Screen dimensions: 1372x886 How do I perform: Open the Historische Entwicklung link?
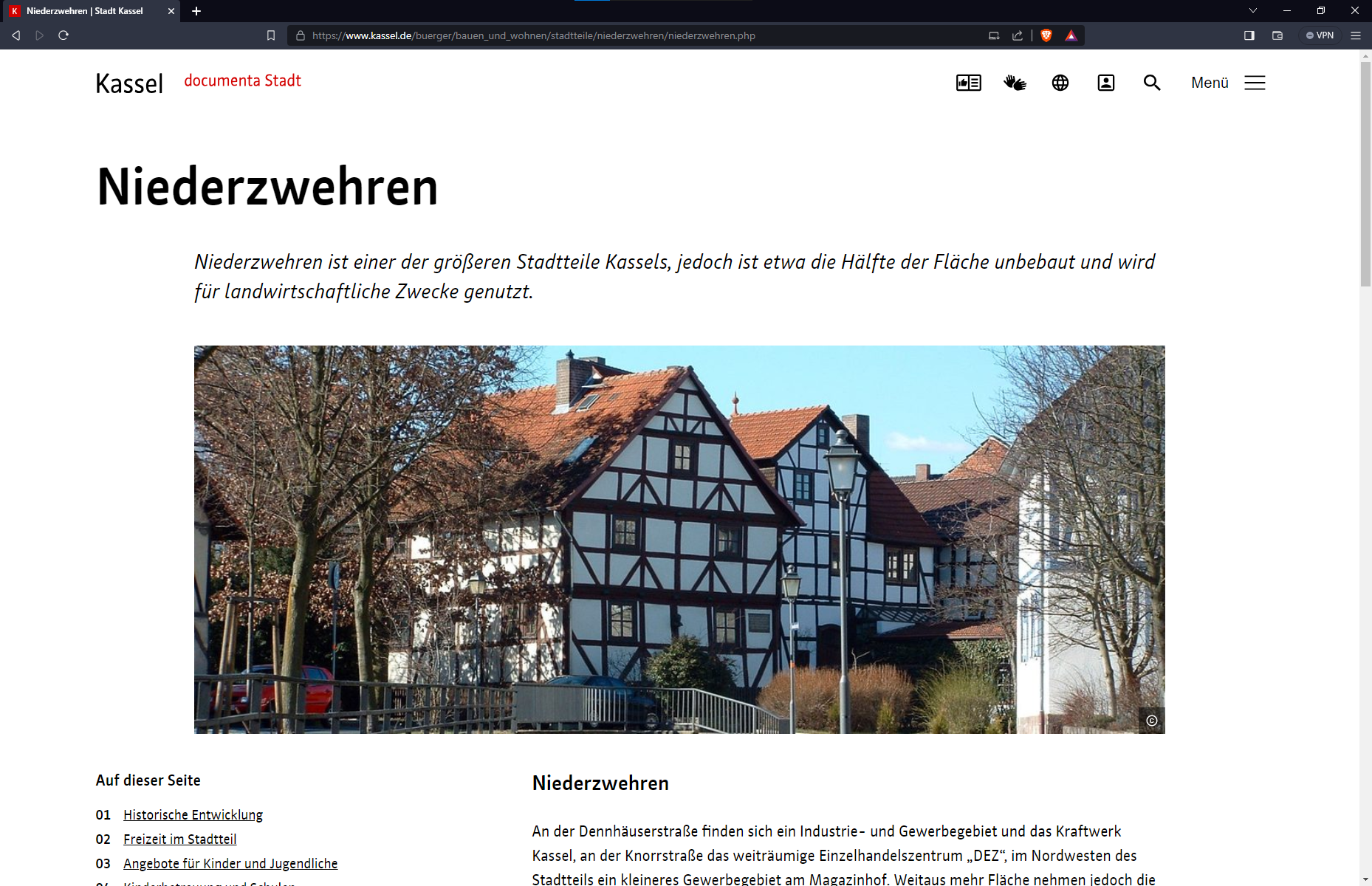(193, 814)
